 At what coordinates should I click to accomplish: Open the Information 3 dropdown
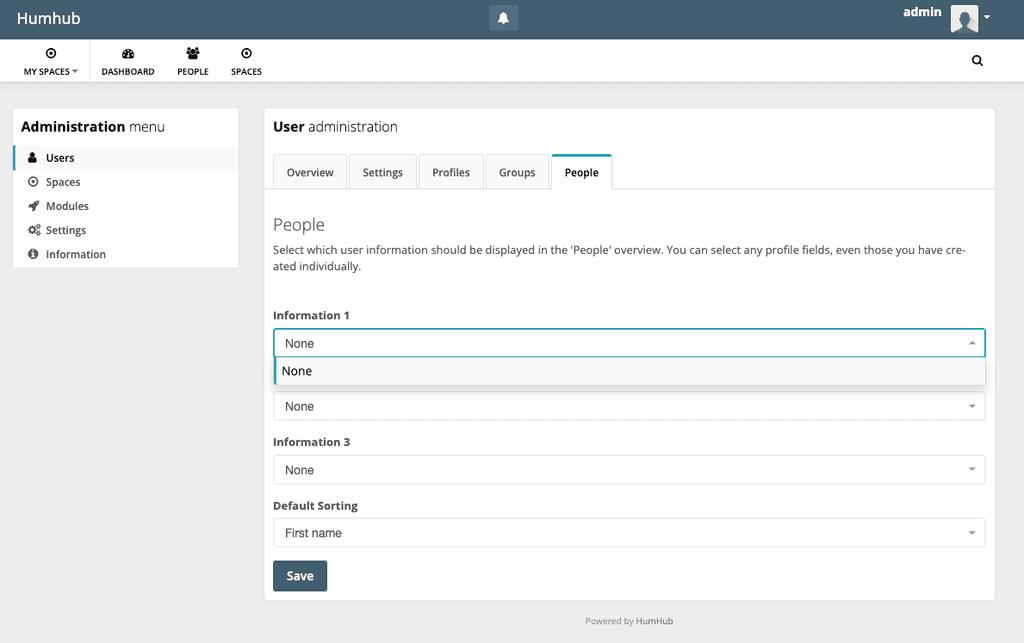click(629, 470)
